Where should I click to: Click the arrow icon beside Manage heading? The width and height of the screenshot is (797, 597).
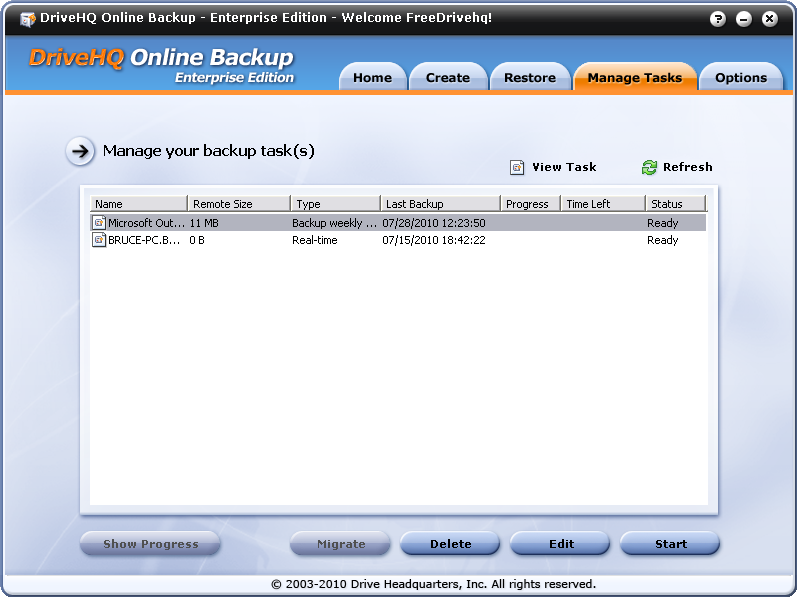coord(80,151)
